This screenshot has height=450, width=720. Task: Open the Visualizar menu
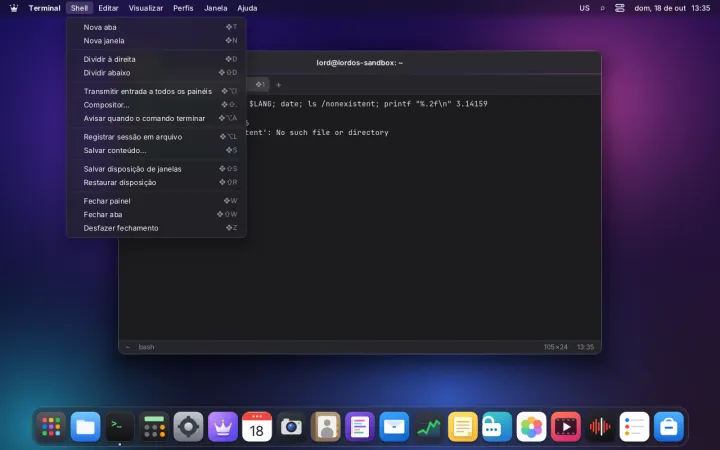[x=146, y=8]
